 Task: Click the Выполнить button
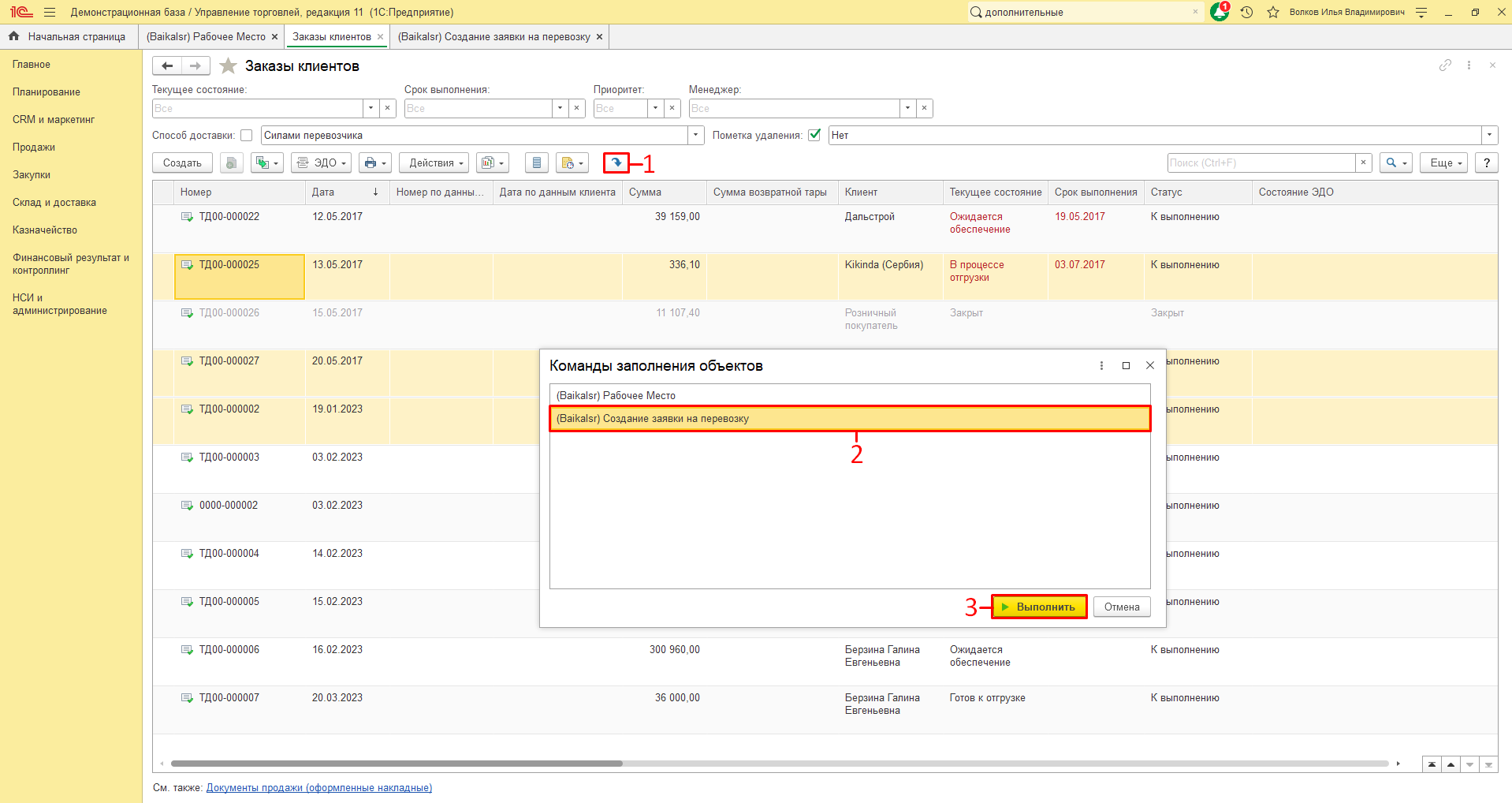(1039, 607)
